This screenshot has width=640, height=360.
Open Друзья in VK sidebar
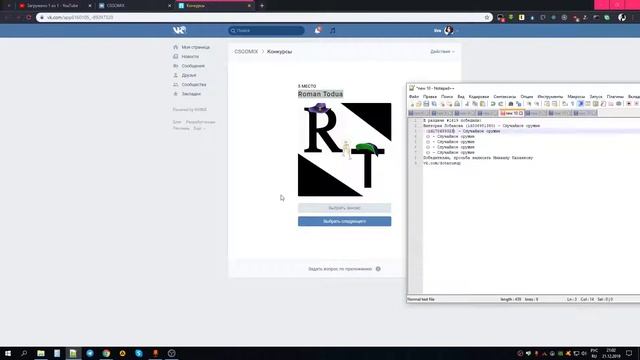184,75
